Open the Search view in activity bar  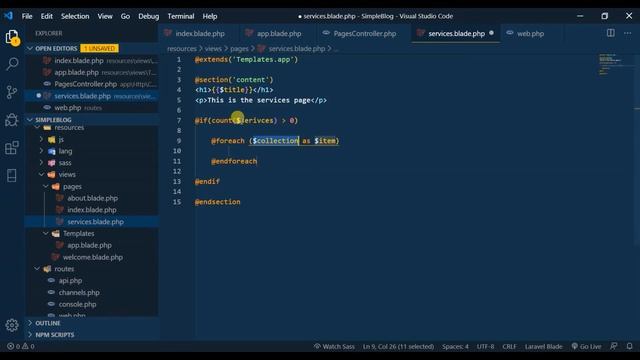coord(12,64)
